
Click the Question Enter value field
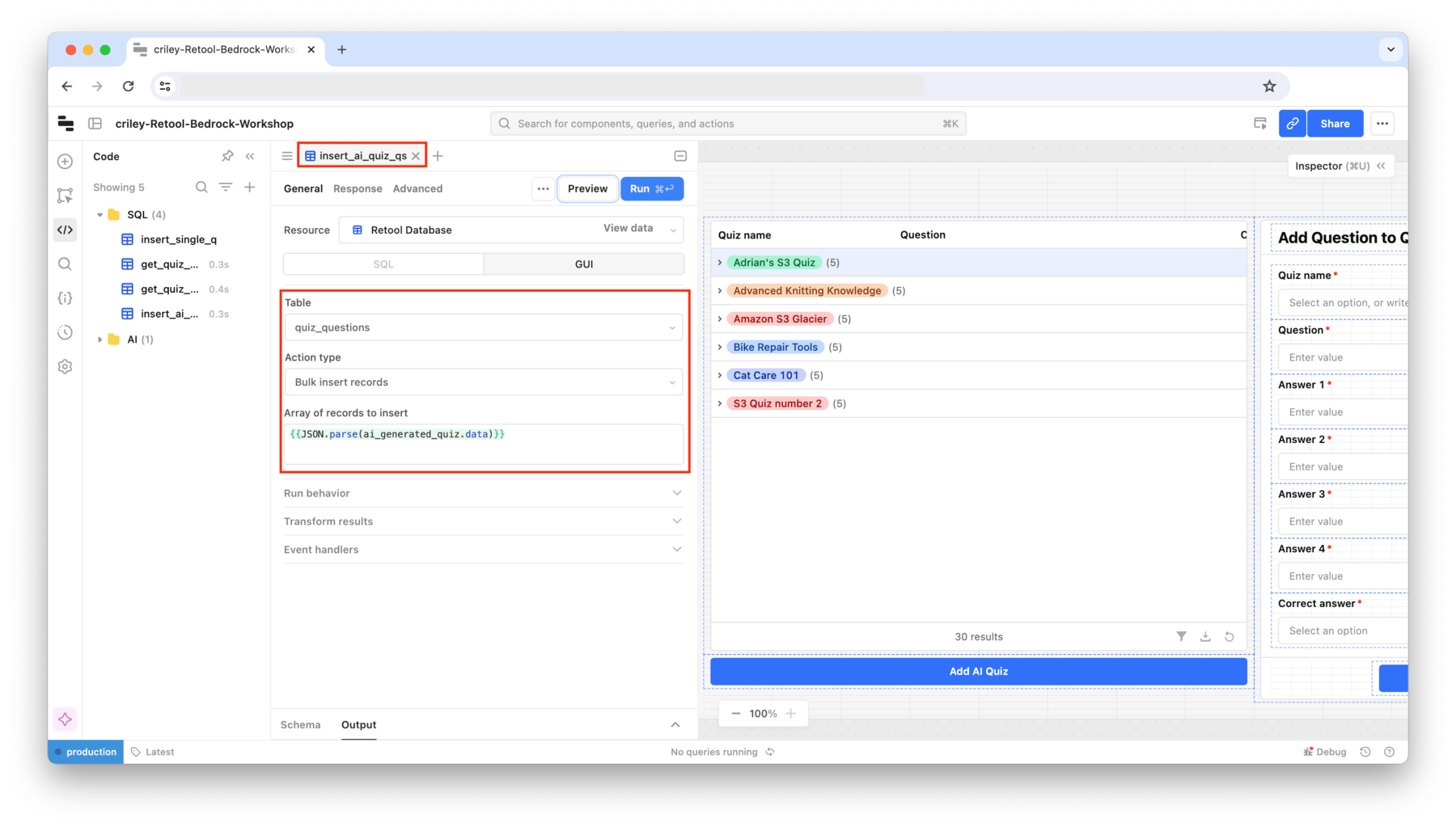coord(1343,357)
